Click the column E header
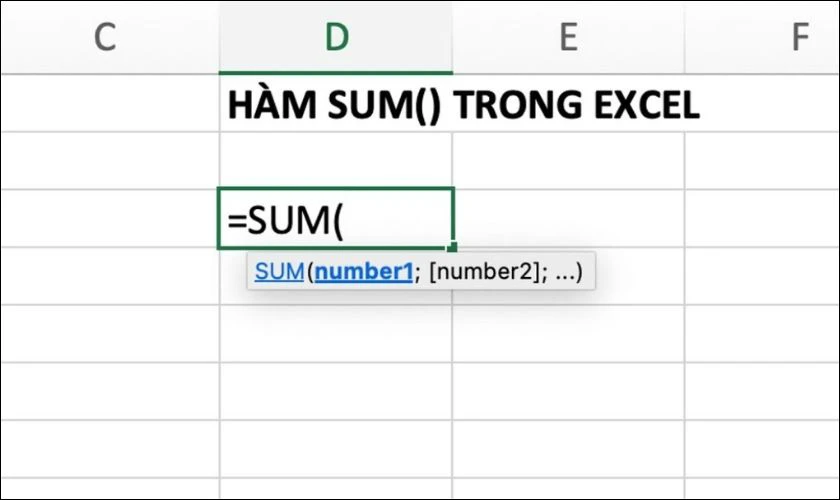 tap(568, 37)
